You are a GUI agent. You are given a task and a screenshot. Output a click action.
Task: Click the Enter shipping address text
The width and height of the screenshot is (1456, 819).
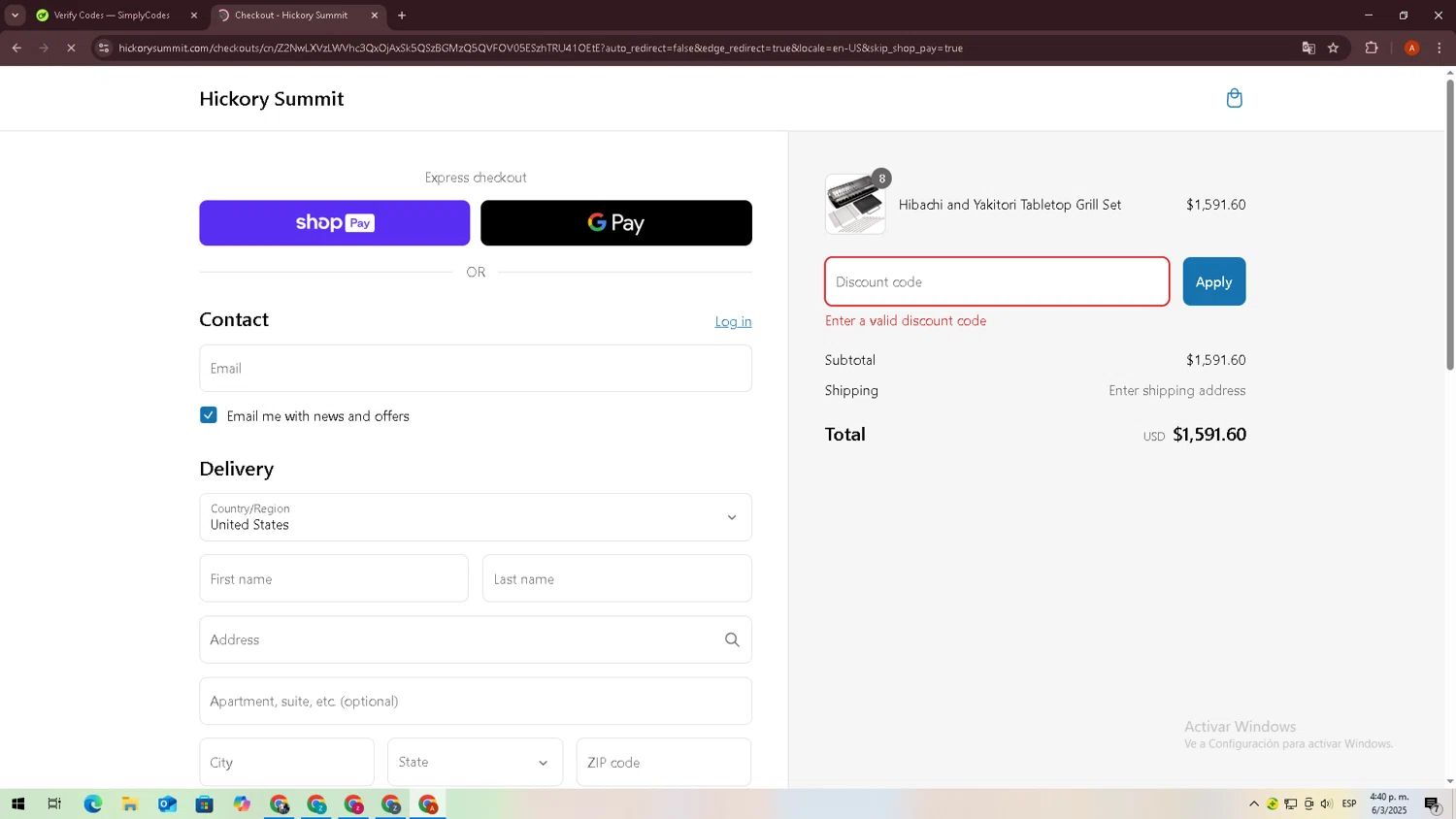pyautogui.click(x=1177, y=391)
